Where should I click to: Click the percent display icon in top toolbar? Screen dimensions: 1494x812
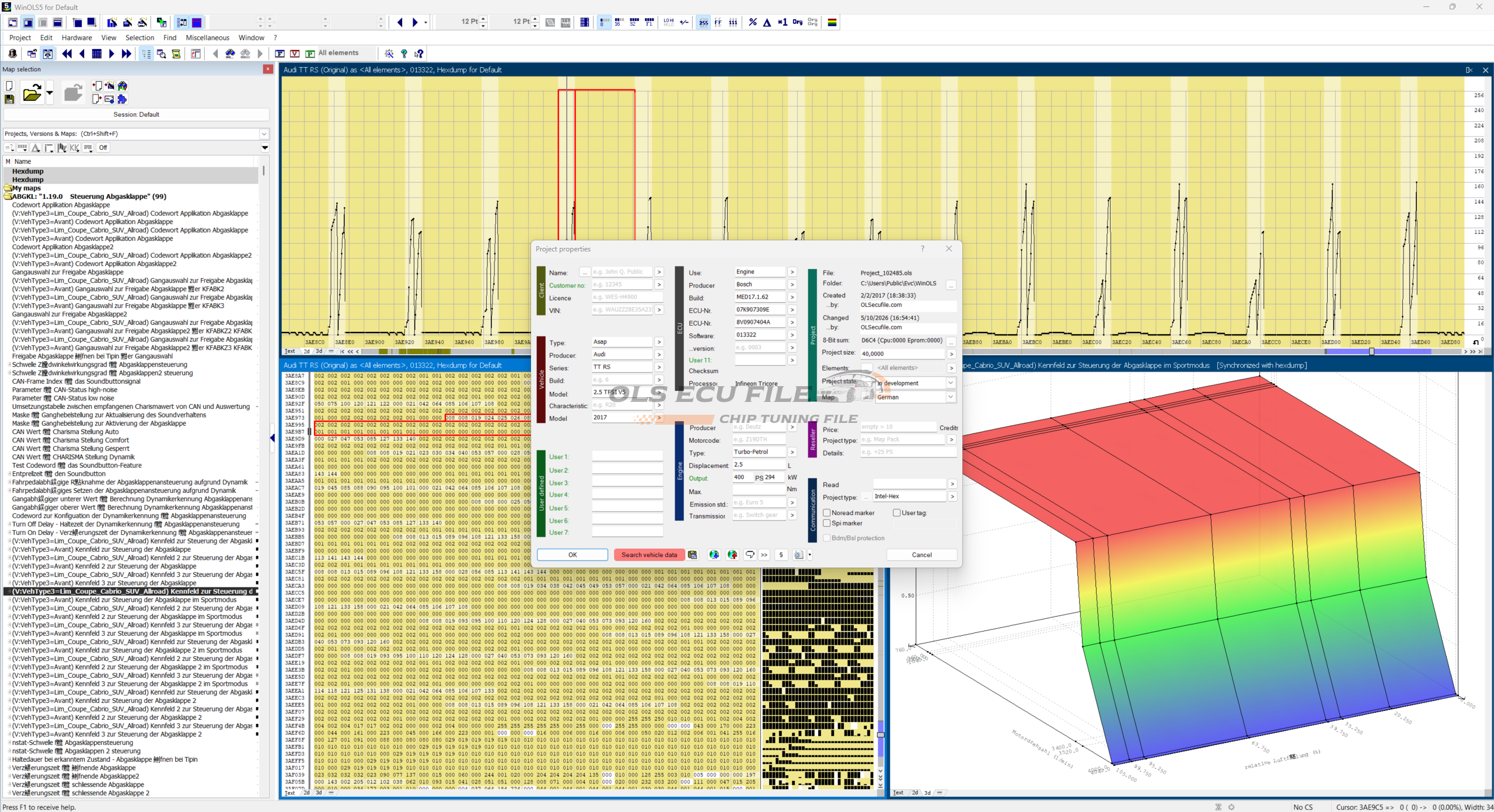[753, 22]
